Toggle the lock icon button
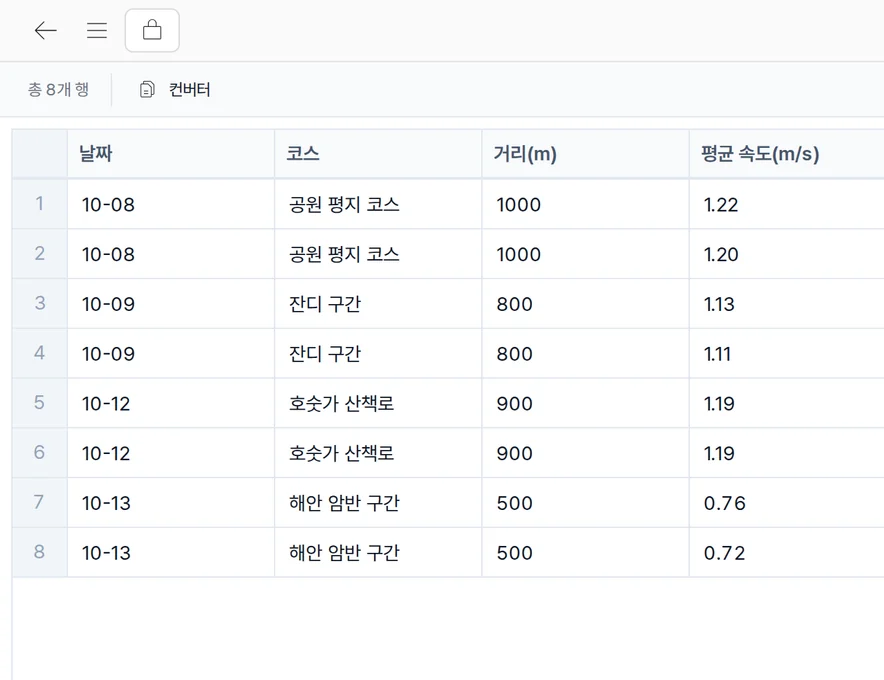The height and width of the screenshot is (680, 884). coord(152,30)
